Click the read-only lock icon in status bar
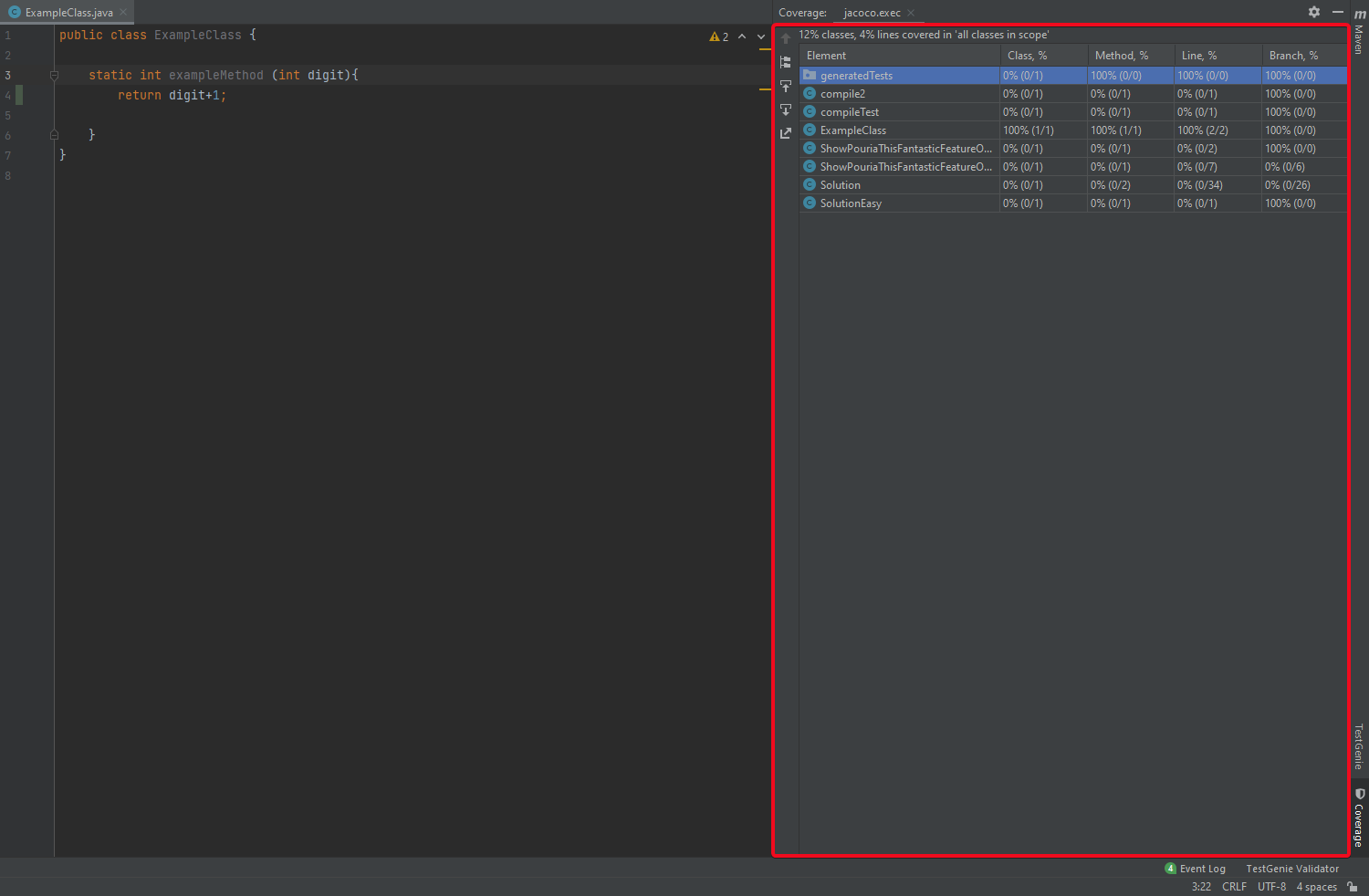The height and width of the screenshot is (896, 1369). (1353, 887)
